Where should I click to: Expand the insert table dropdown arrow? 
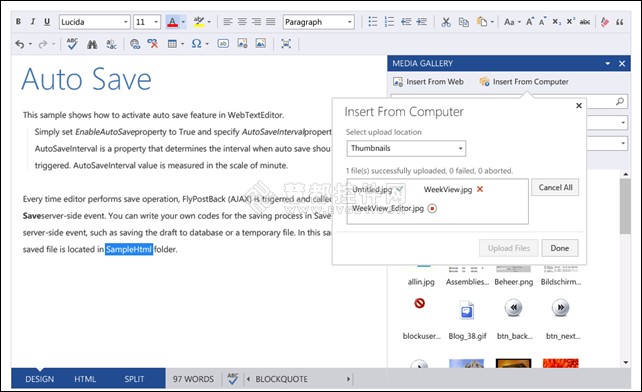[x=182, y=43]
